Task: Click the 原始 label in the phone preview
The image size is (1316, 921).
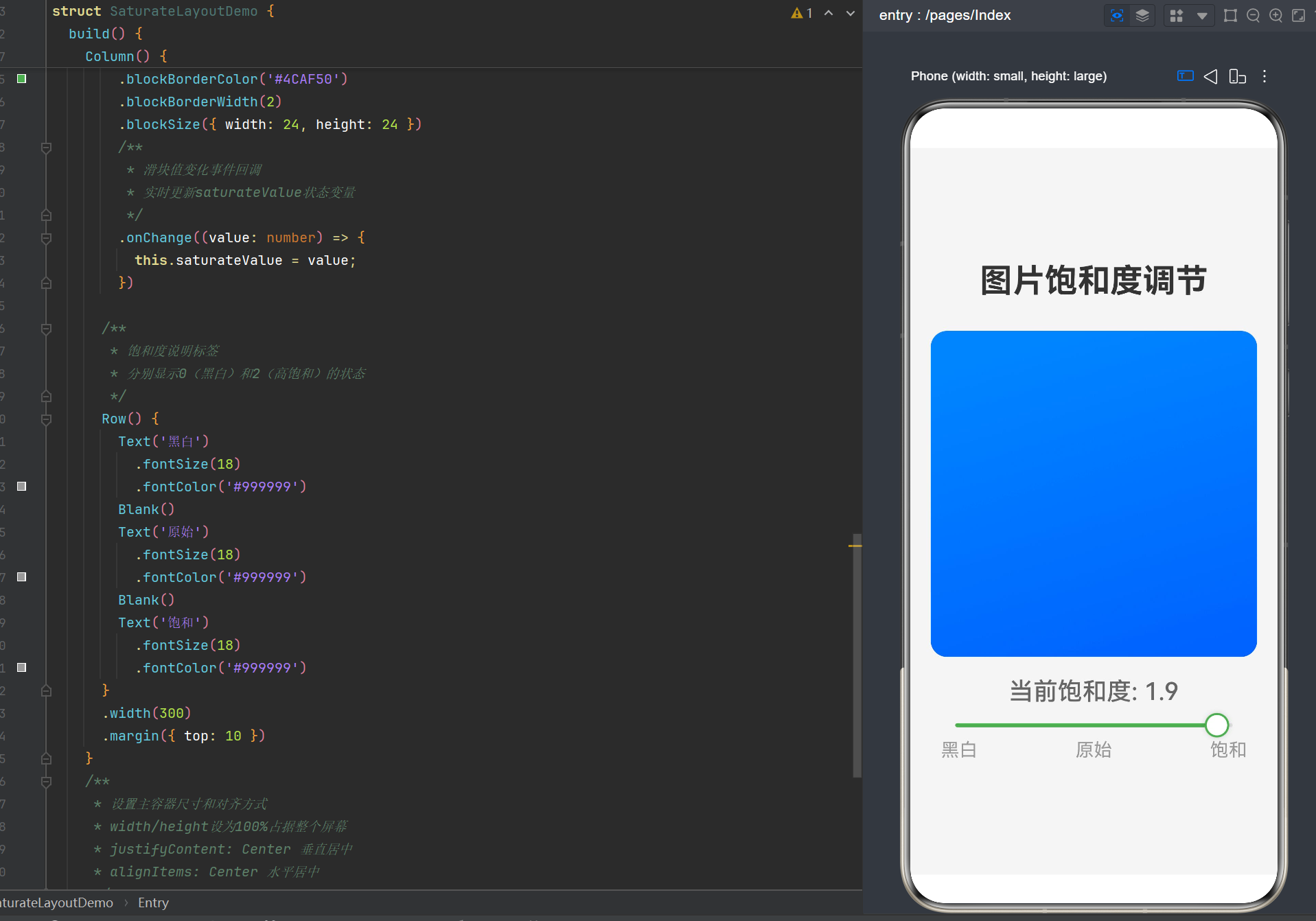Action: (1094, 749)
